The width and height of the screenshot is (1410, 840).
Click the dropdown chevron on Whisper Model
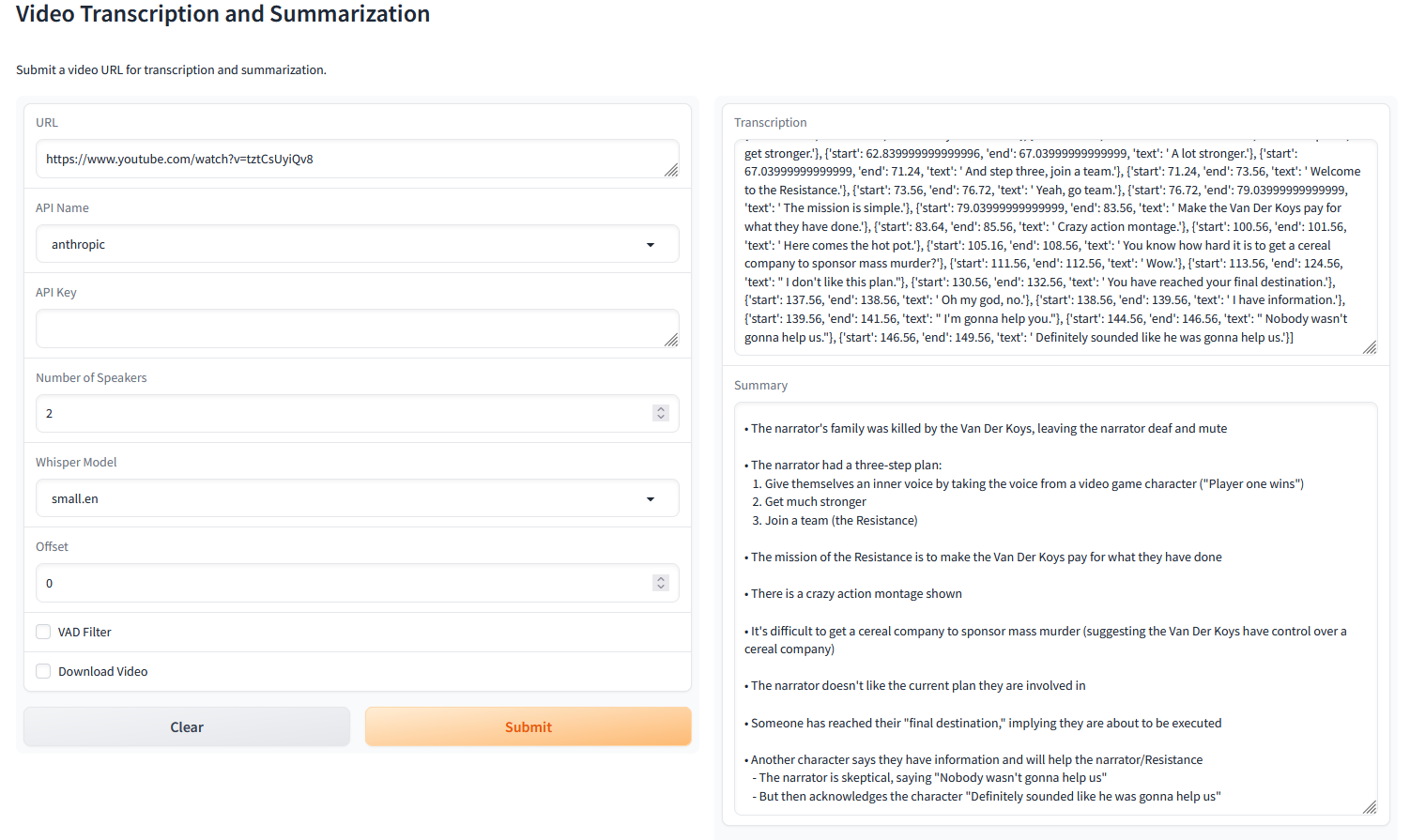pyautogui.click(x=651, y=498)
